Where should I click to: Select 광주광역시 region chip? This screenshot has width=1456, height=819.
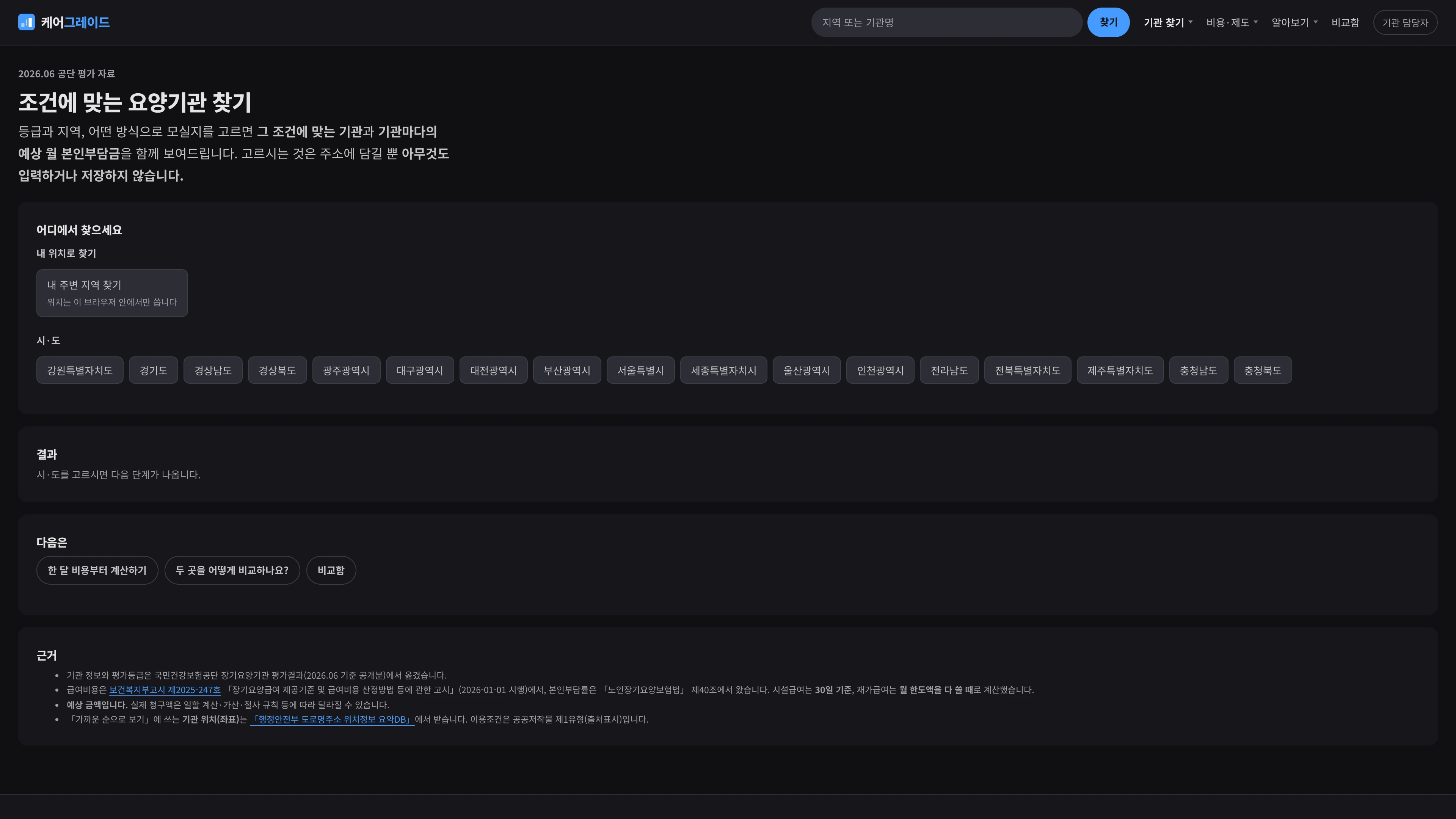click(x=346, y=370)
